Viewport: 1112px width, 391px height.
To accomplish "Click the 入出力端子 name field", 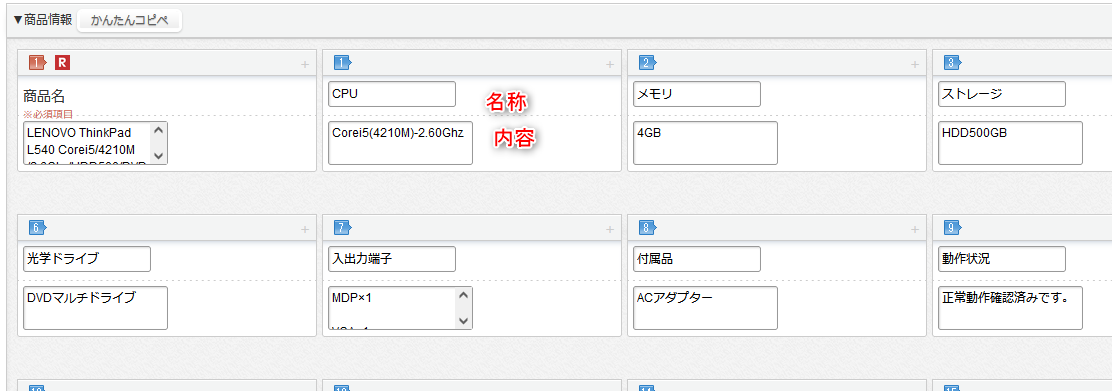I will 392,258.
